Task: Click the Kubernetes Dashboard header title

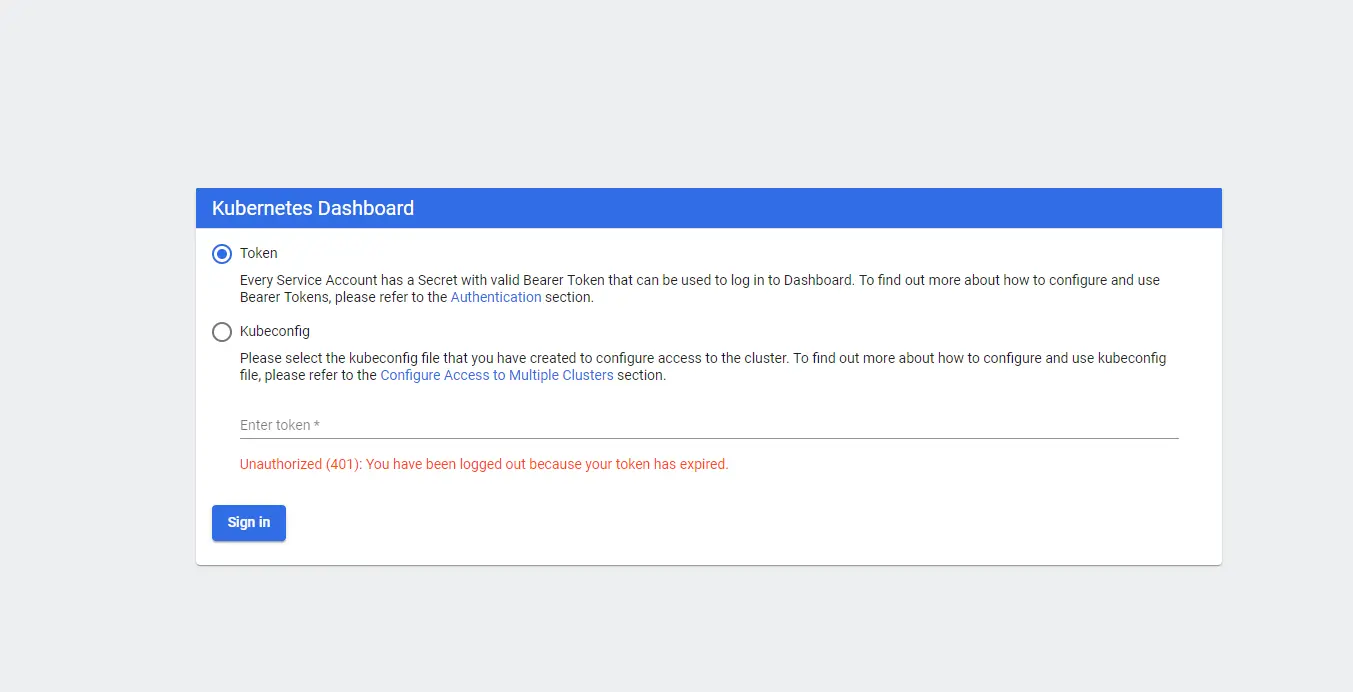Action: [313, 208]
